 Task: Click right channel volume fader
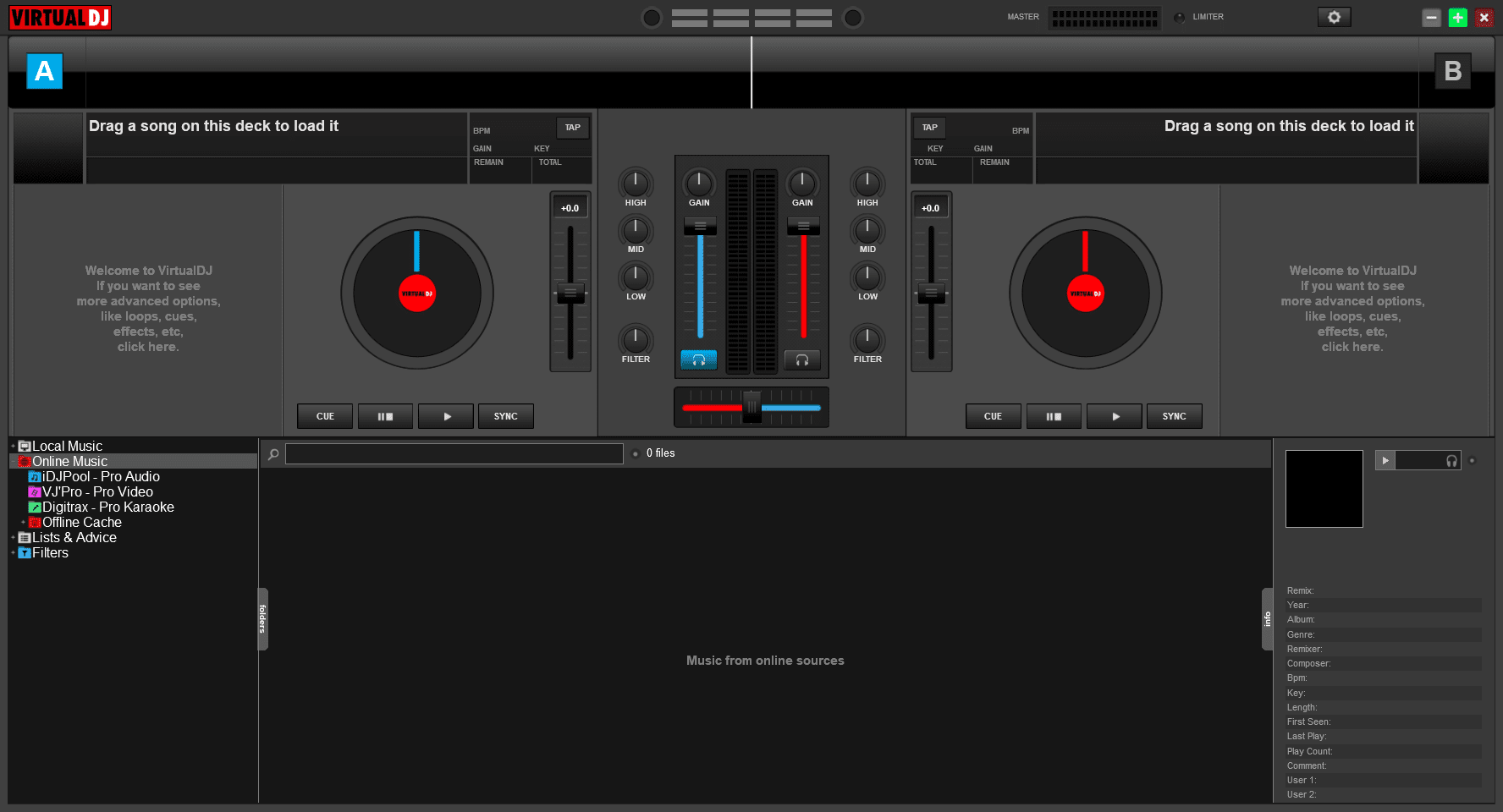[x=803, y=226]
